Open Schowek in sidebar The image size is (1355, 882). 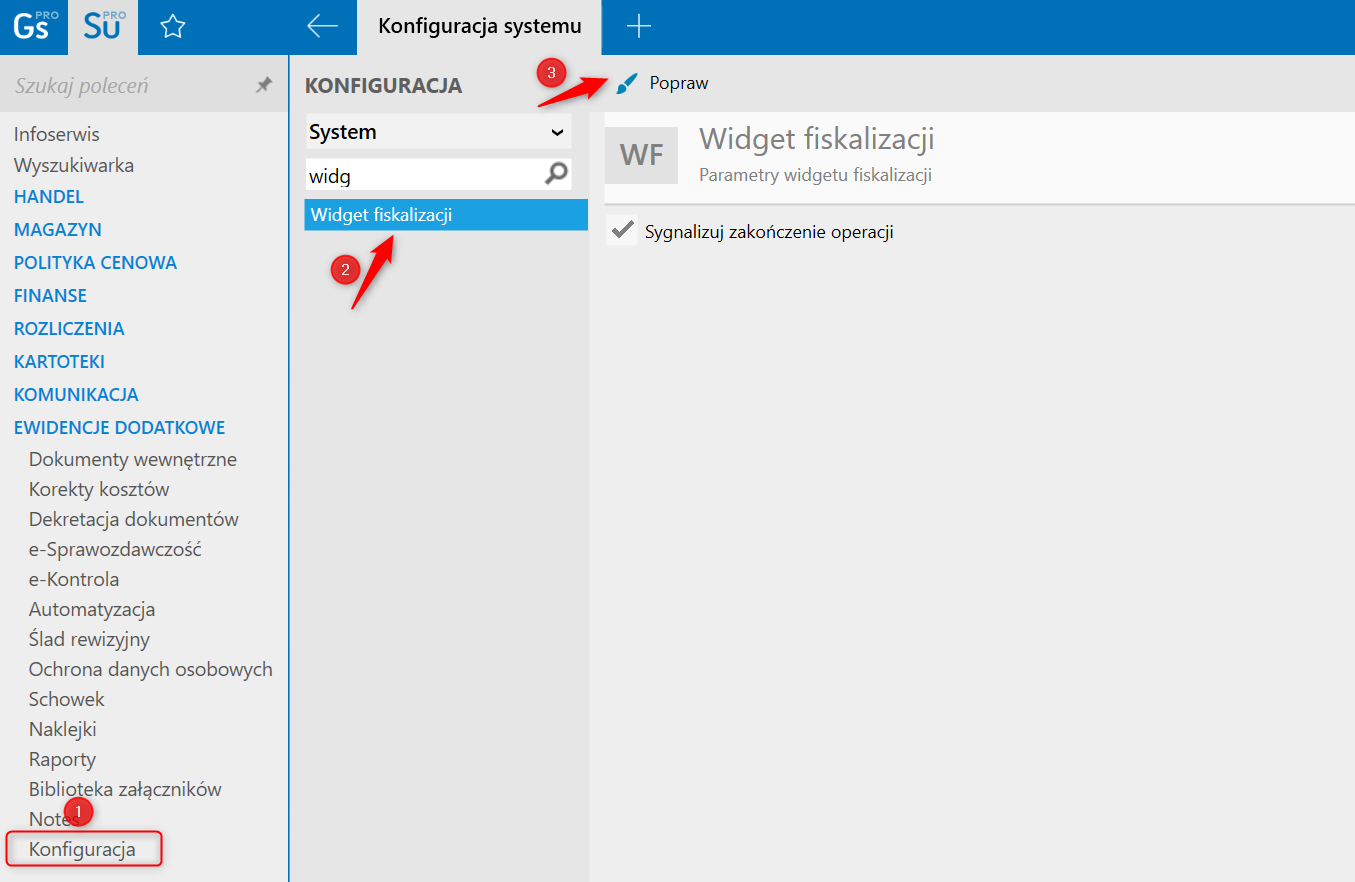(x=67, y=700)
